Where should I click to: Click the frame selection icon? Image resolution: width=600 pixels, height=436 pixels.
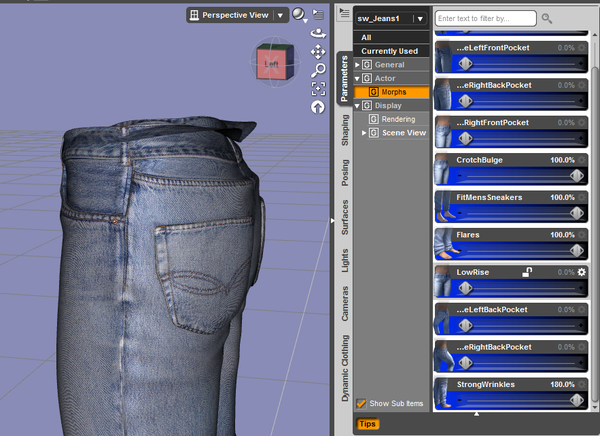318,88
